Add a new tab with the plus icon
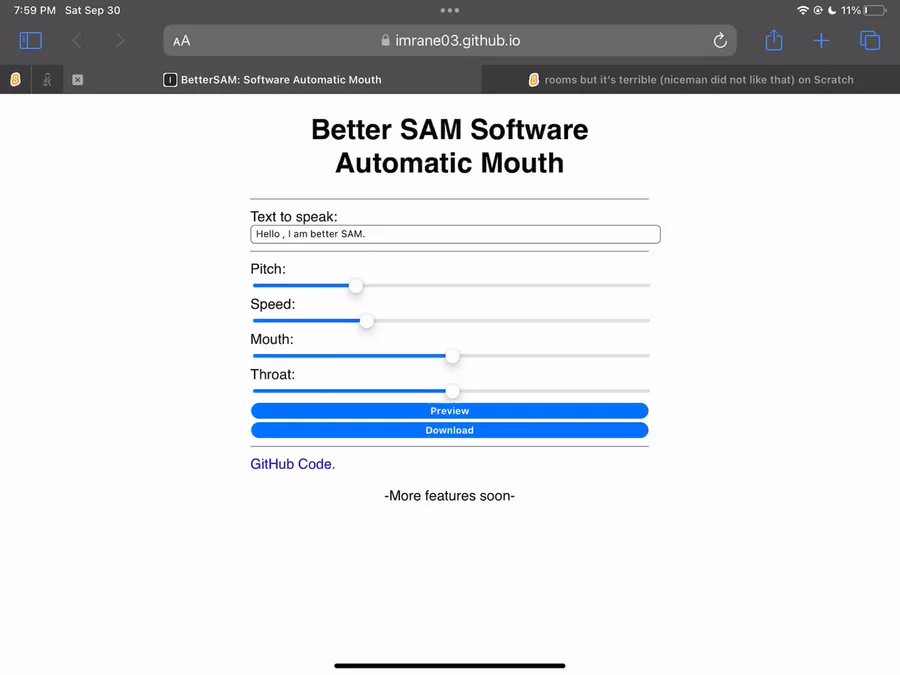900x675 pixels. point(821,41)
